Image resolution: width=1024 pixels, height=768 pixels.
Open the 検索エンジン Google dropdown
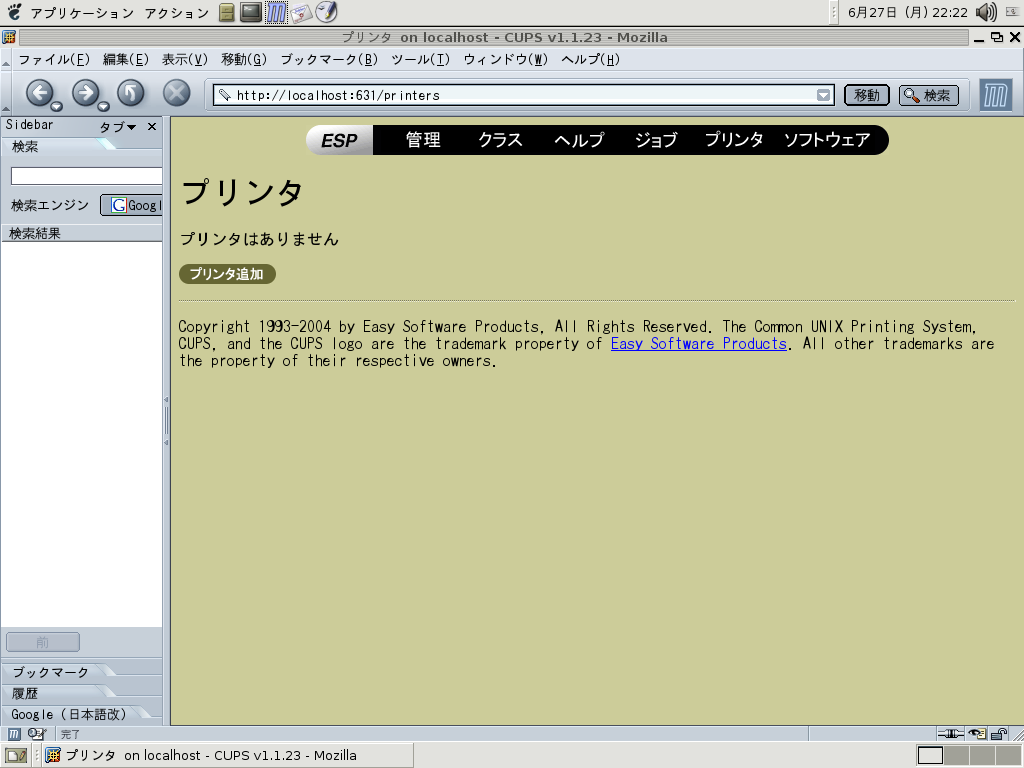pos(131,205)
